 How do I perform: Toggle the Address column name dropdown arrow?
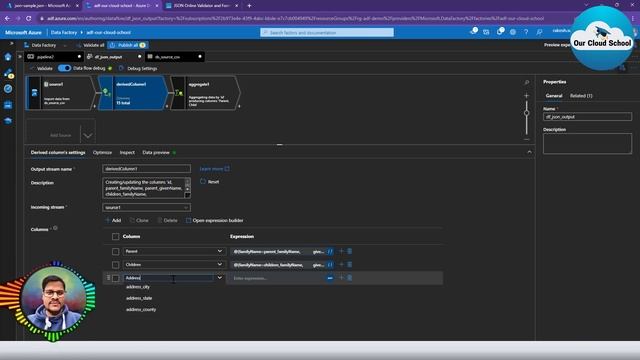(x=220, y=278)
